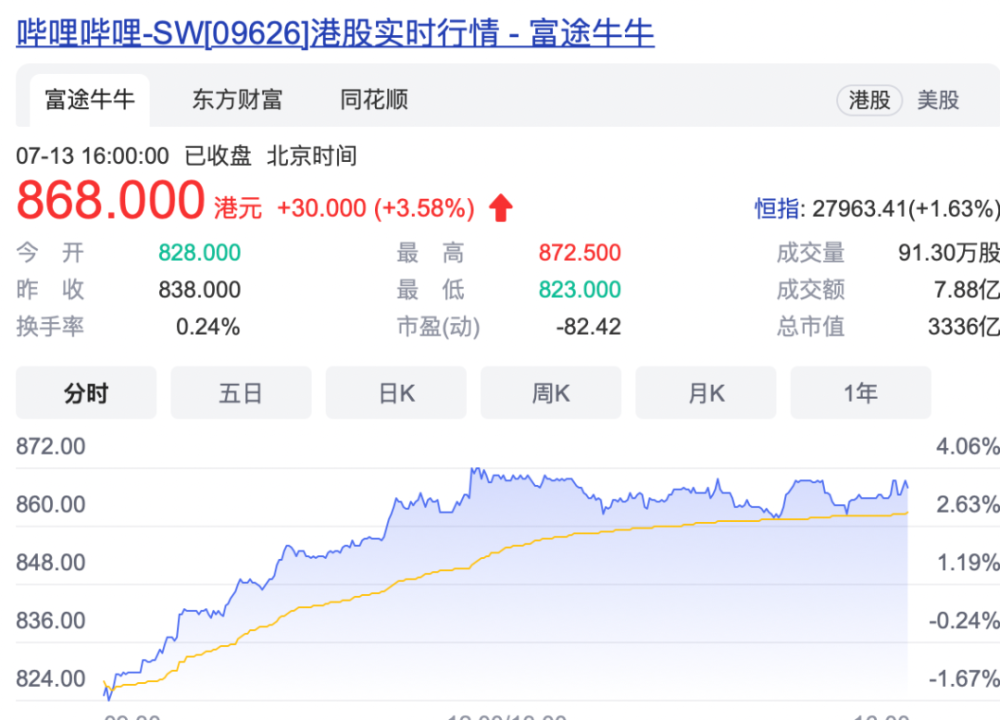Image resolution: width=1000 pixels, height=720 pixels.
Task: Click the 港元 currency label
Action: click(x=238, y=209)
